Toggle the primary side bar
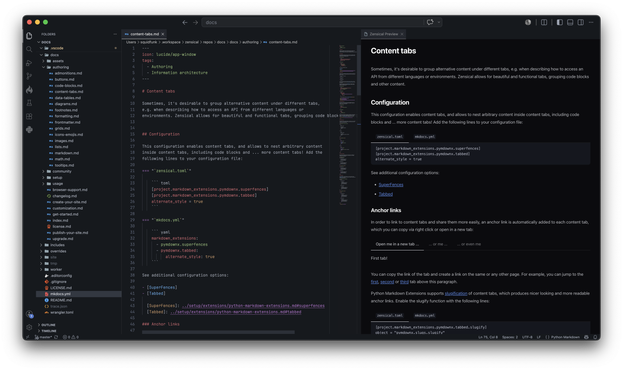 559,22
